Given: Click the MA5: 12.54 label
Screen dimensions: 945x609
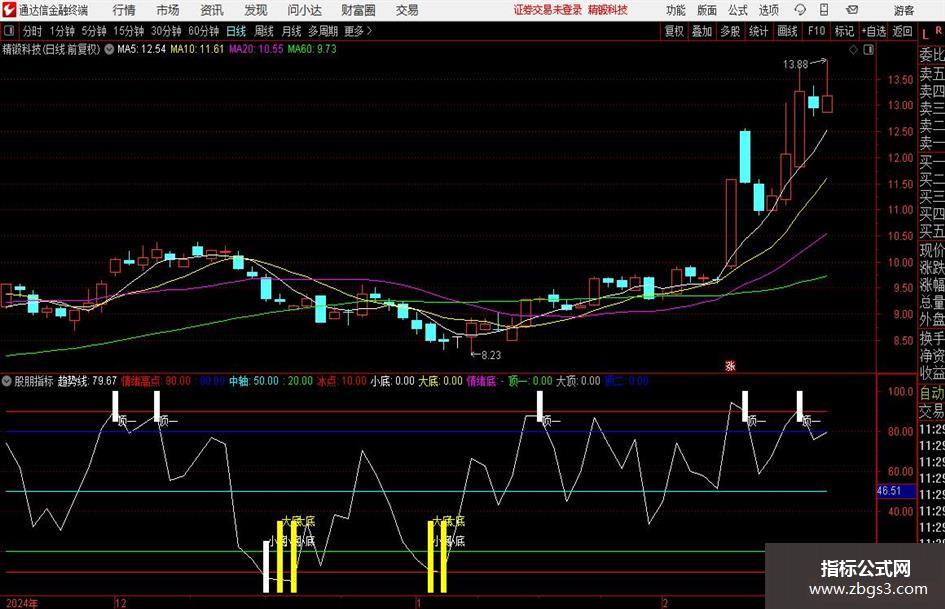Looking at the screenshot, I should click(x=142, y=49).
